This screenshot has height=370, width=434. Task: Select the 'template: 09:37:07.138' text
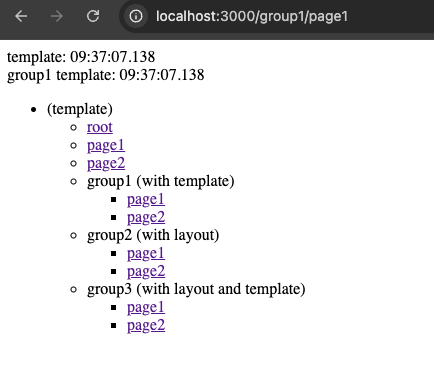pyautogui.click(x=81, y=57)
